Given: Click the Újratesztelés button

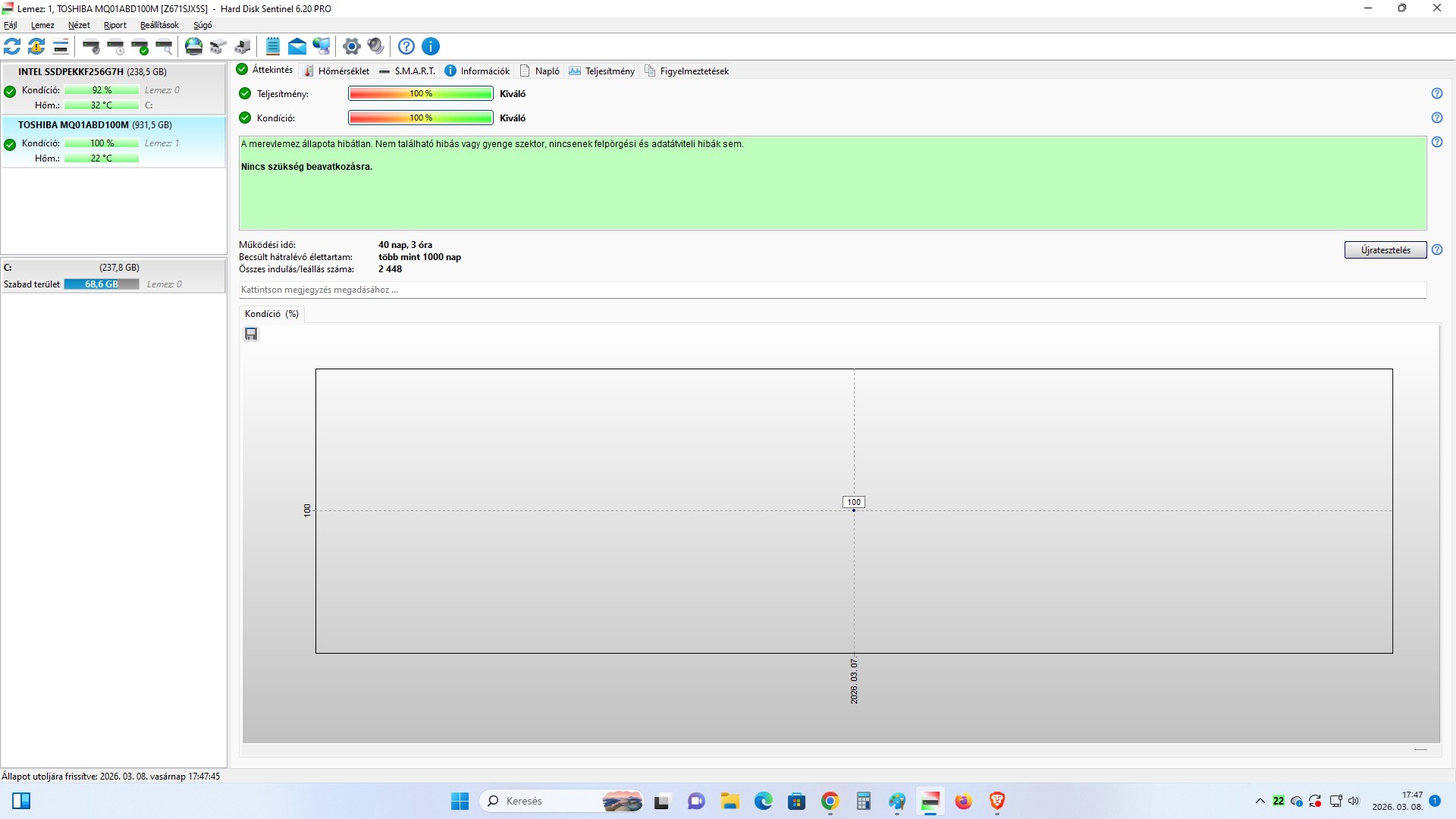Looking at the screenshot, I should pyautogui.click(x=1385, y=250).
